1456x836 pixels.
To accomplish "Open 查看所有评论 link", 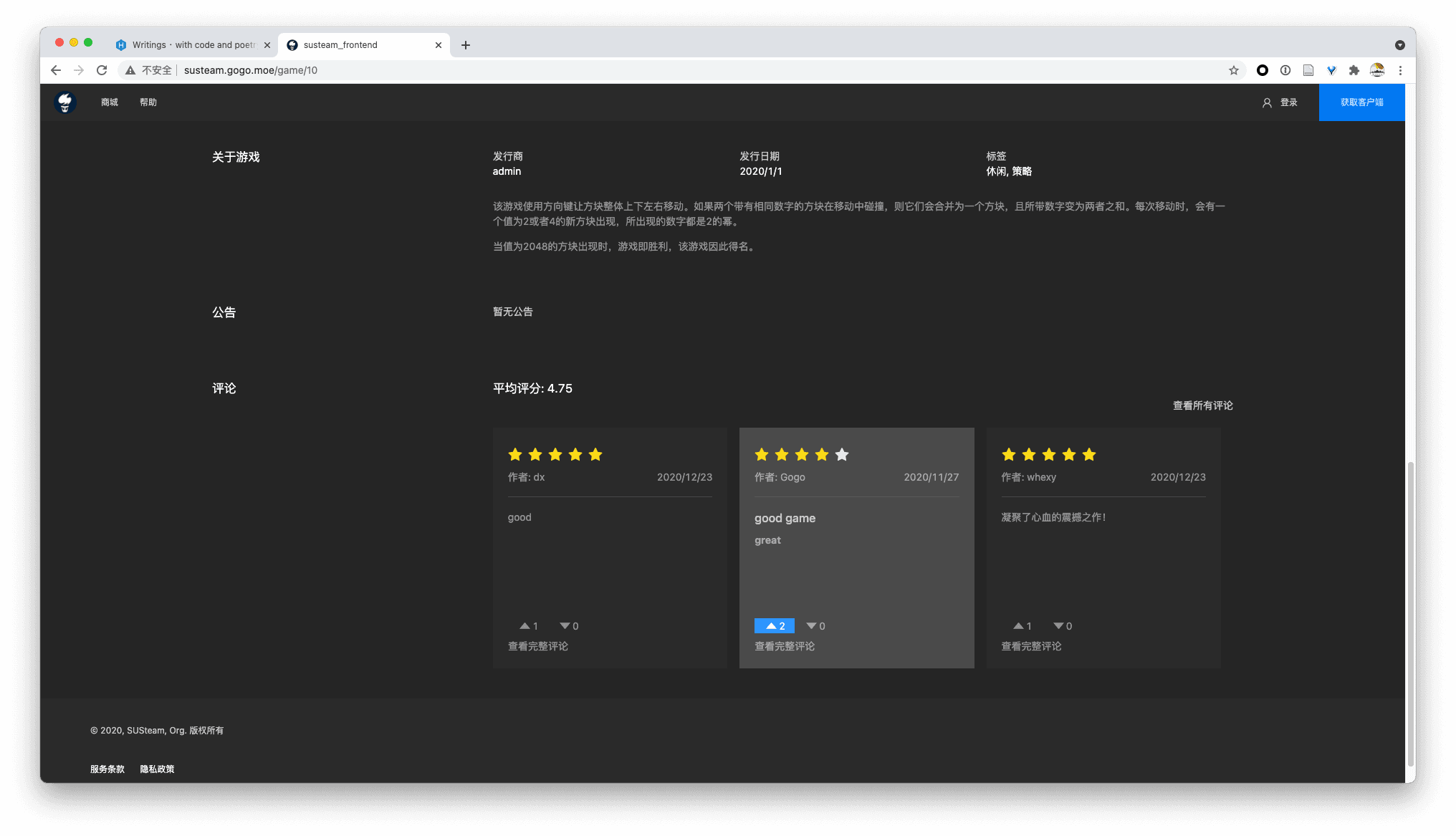I will coord(1202,405).
